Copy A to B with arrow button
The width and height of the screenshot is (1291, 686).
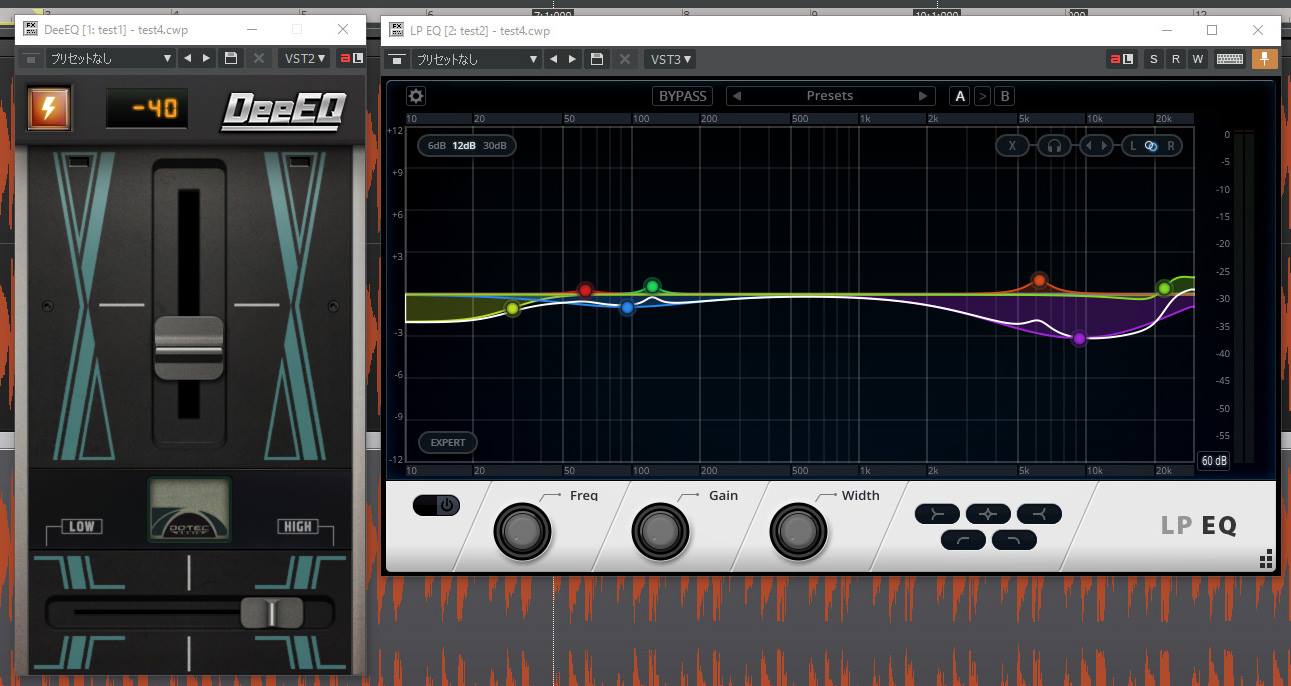(982, 96)
